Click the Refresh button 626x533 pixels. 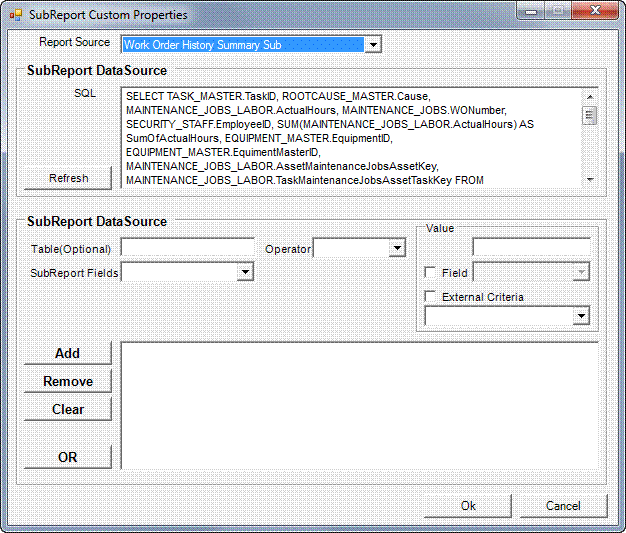(x=68, y=178)
